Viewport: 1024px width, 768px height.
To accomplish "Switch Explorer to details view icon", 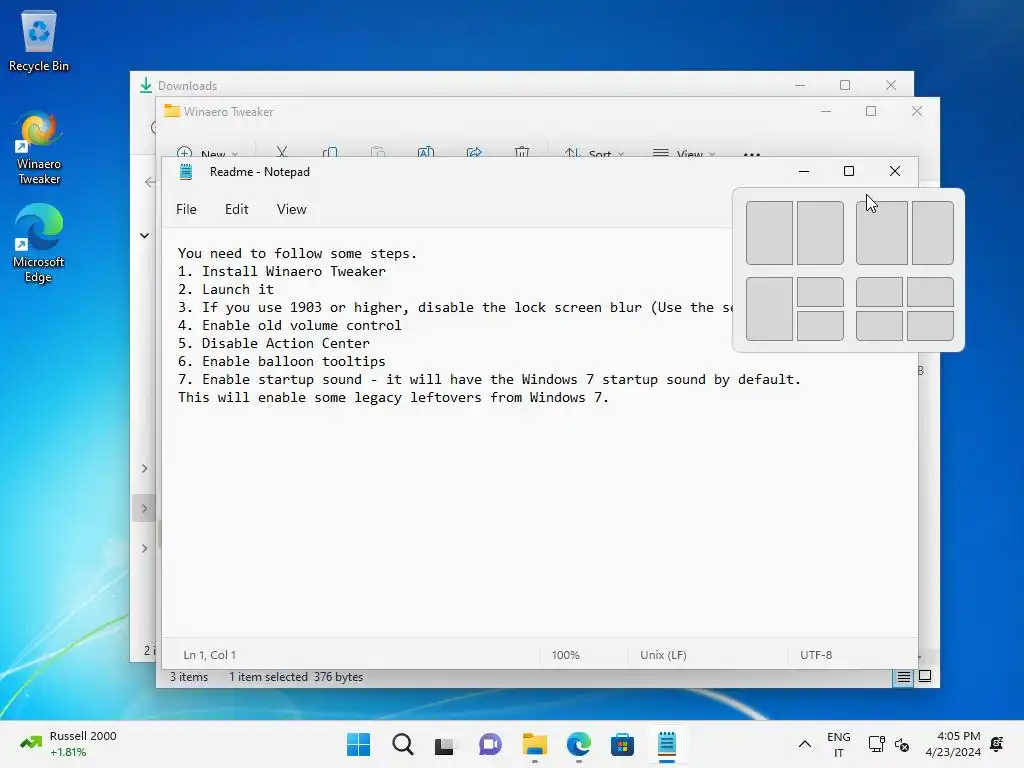I will [903, 677].
